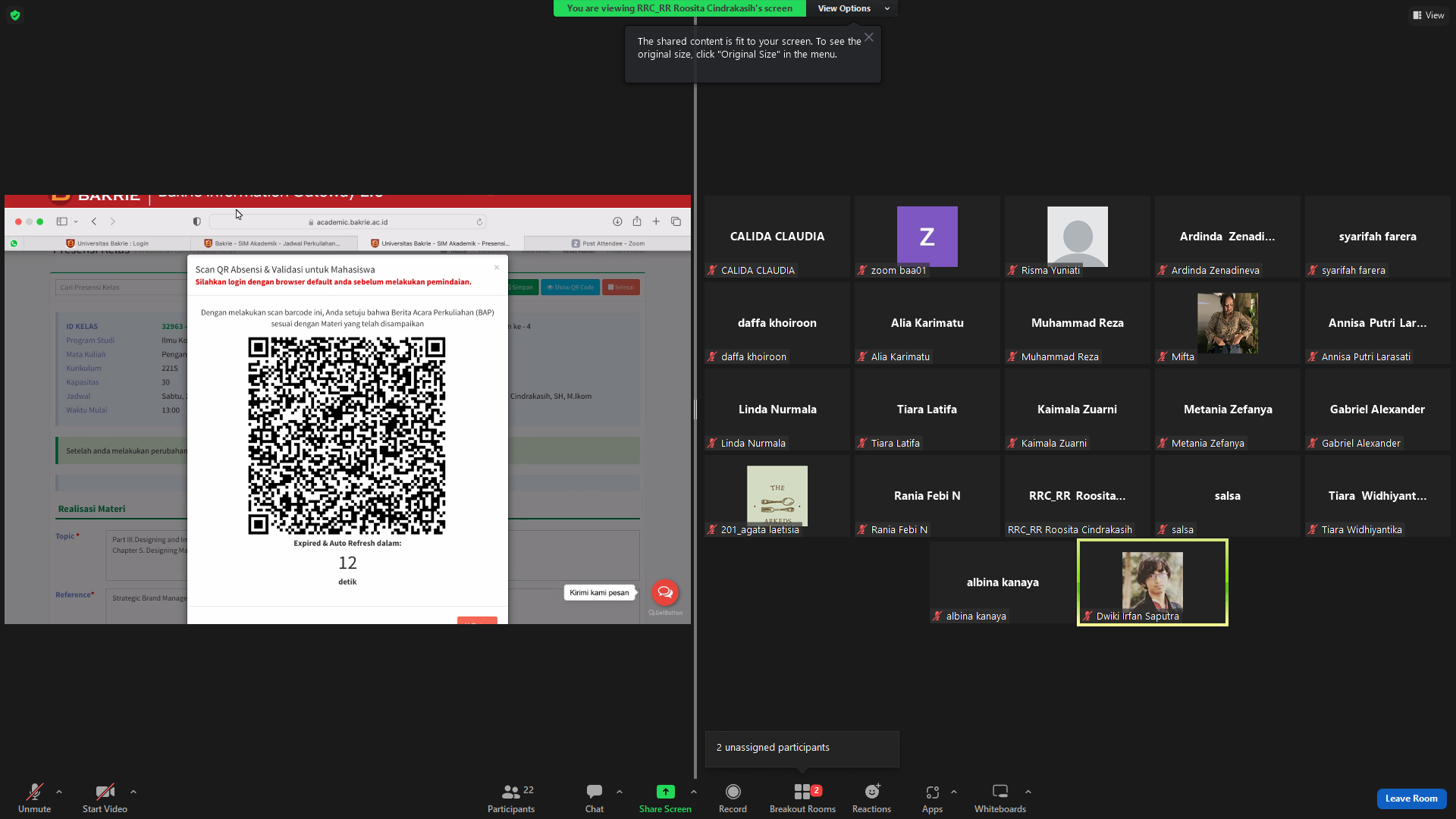
Task: Click the browser tab overview icon
Action: pyautogui.click(x=676, y=221)
